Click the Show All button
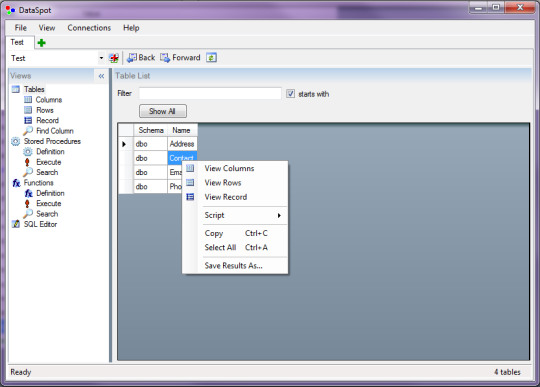 (163, 111)
